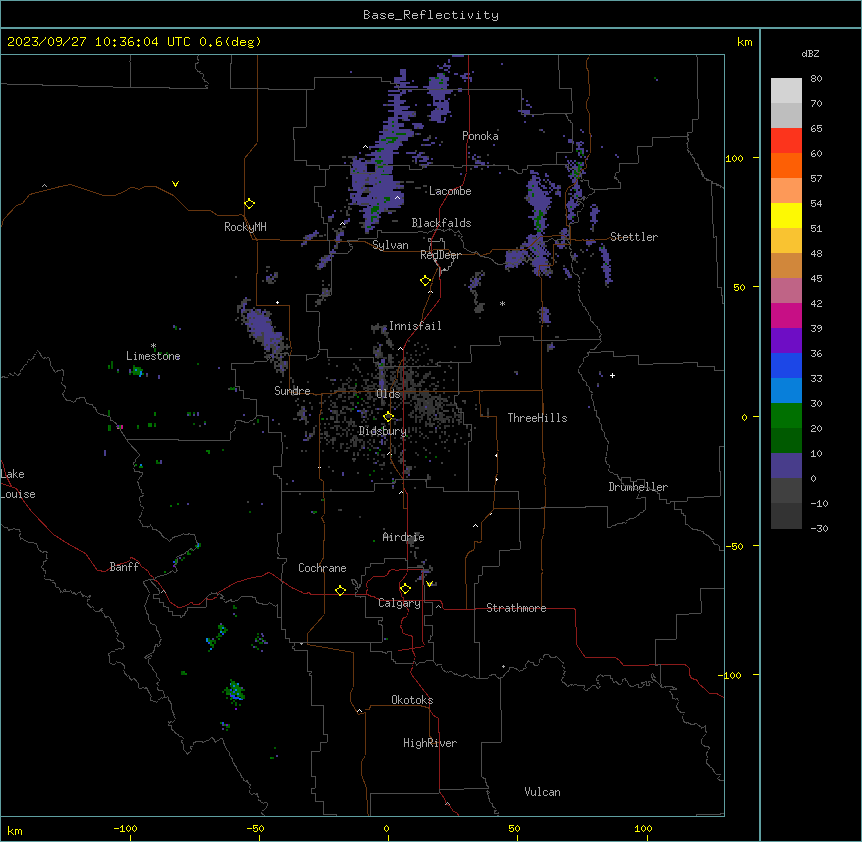The width and height of the screenshot is (862, 842).
Task: Click the -100 tick on bottom axis
Action: click(125, 828)
